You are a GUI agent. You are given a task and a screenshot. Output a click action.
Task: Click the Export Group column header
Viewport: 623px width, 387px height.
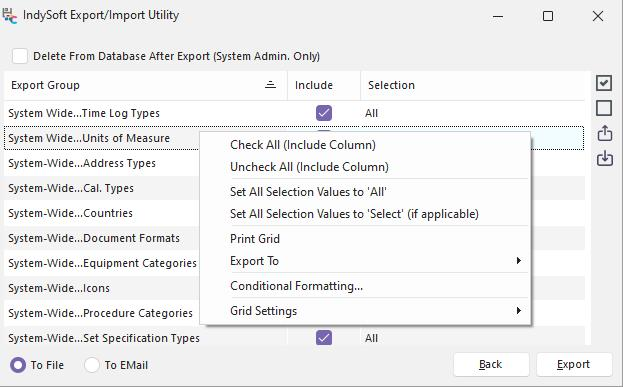[x=145, y=85]
